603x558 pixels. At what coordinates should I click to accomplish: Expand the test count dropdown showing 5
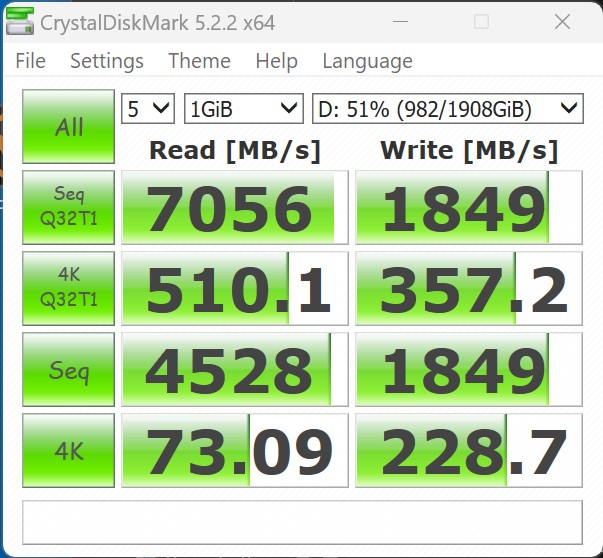pos(148,109)
